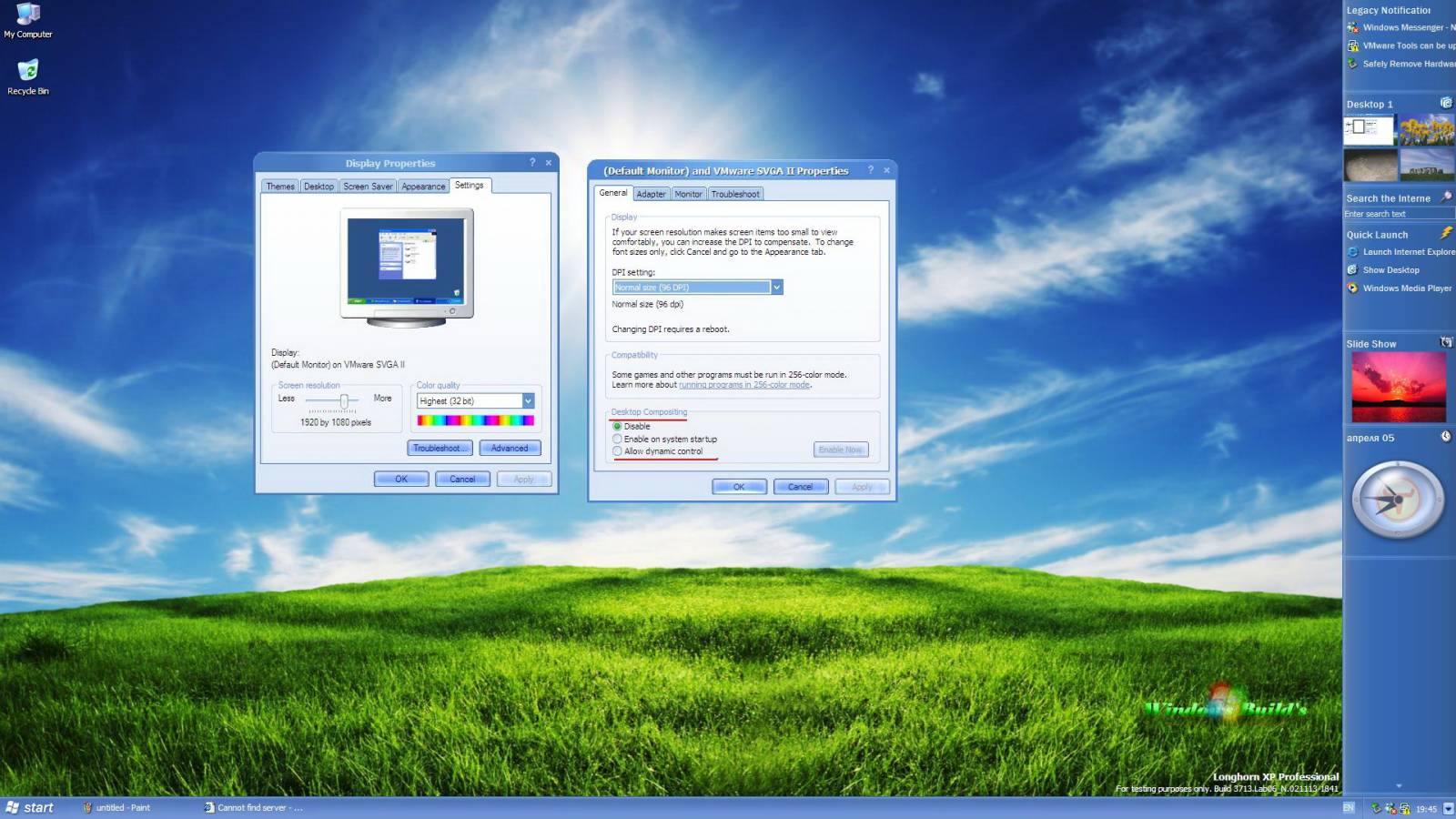Click the first green system tray icon
This screenshot has width=1456, height=819.
click(x=1376, y=808)
